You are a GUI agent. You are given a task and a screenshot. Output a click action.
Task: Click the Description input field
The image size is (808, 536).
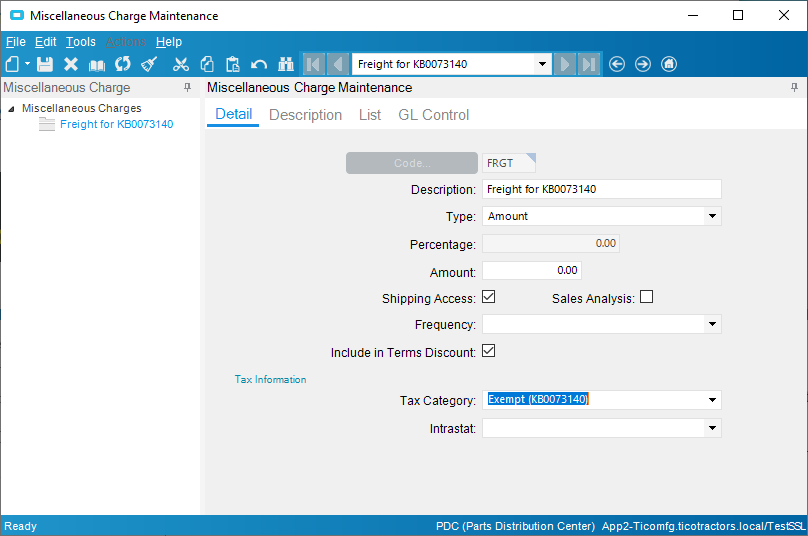click(601, 189)
